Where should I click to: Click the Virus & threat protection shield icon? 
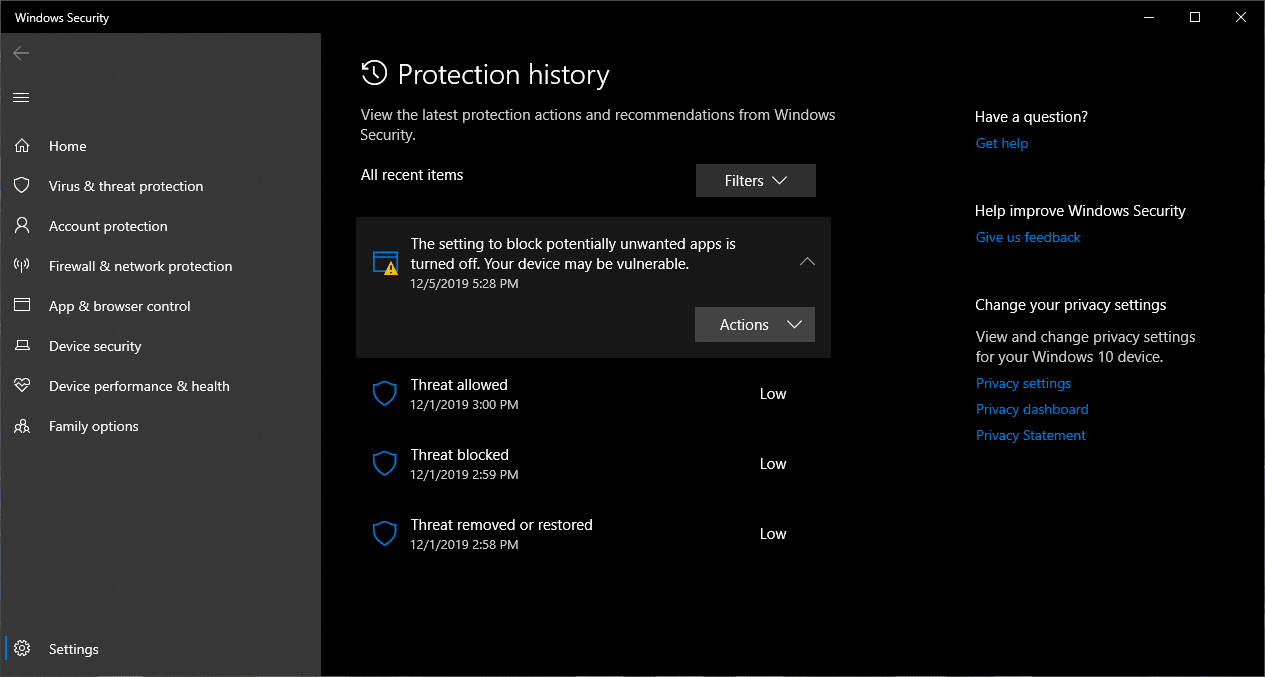pyautogui.click(x=21, y=186)
